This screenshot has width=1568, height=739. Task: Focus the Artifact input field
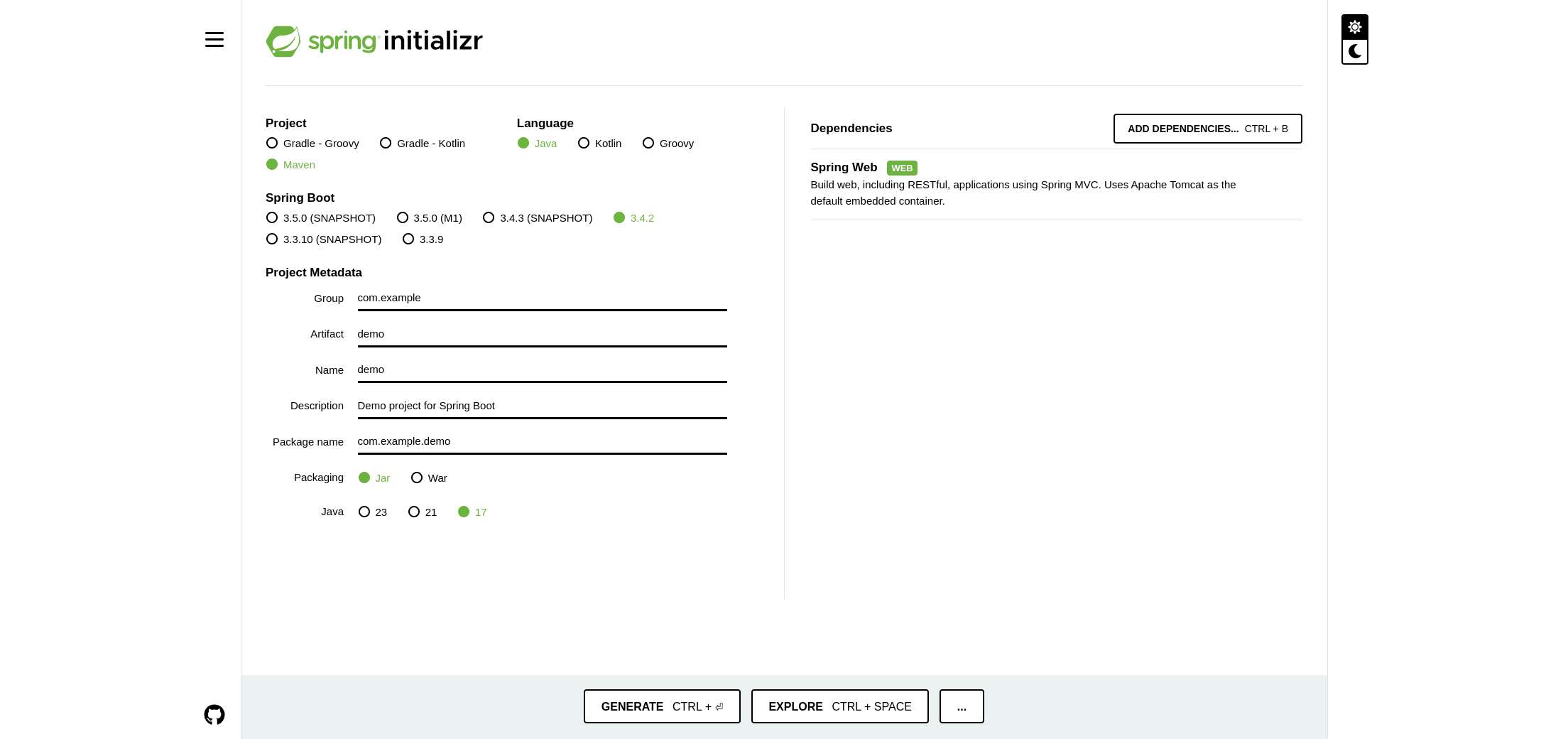coord(543,335)
